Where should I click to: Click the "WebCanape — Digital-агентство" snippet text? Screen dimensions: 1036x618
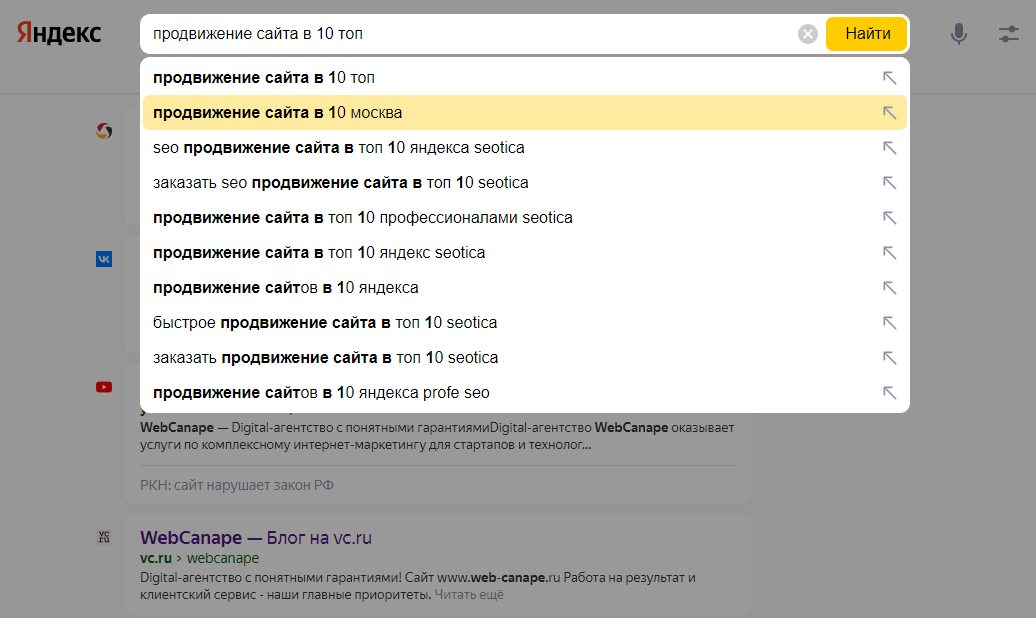(437, 436)
